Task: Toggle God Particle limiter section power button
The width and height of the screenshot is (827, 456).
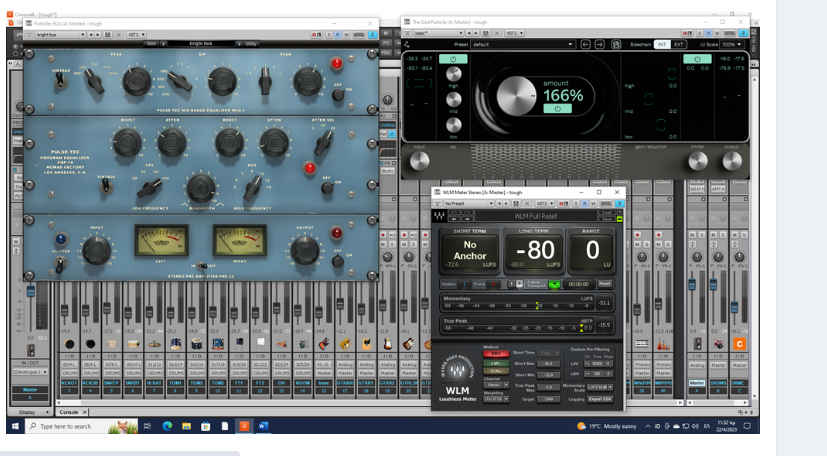Action: (x=697, y=59)
